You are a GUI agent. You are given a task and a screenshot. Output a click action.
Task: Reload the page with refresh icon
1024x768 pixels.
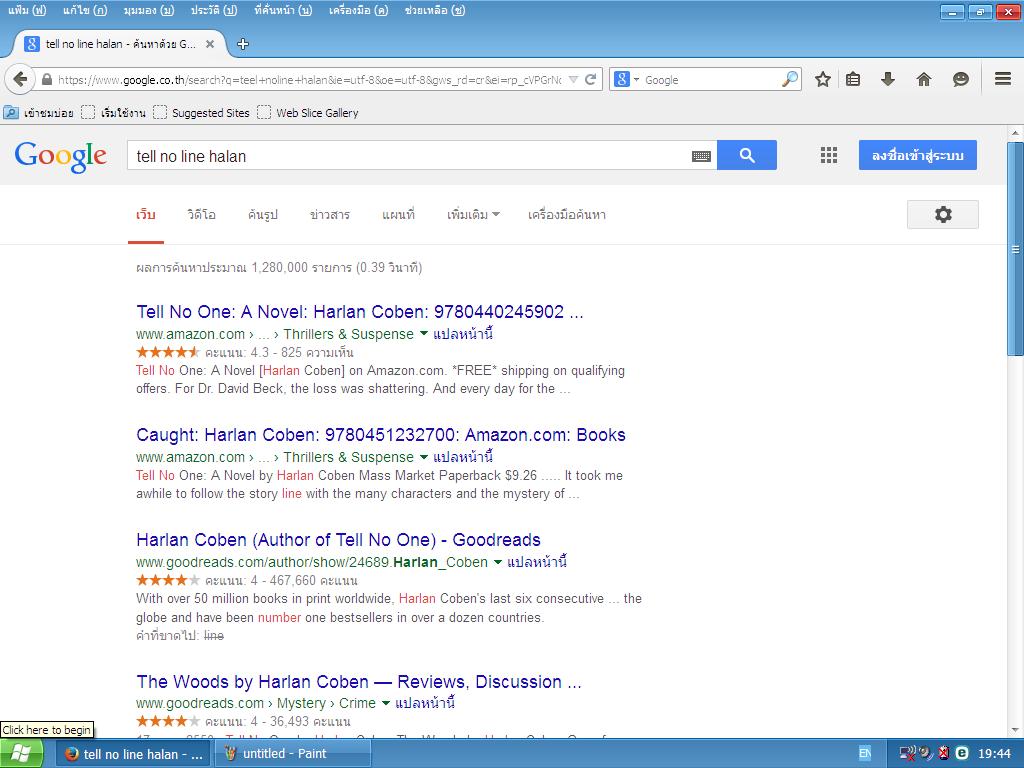point(591,80)
